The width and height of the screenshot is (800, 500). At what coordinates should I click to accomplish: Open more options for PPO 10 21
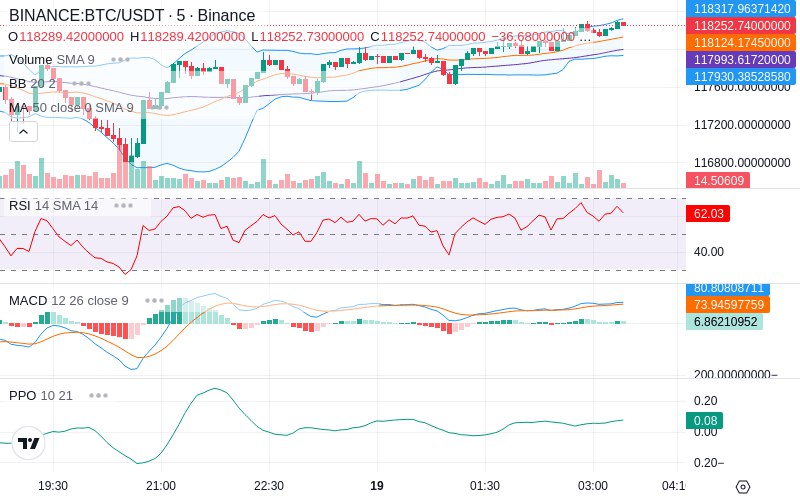click(x=98, y=395)
